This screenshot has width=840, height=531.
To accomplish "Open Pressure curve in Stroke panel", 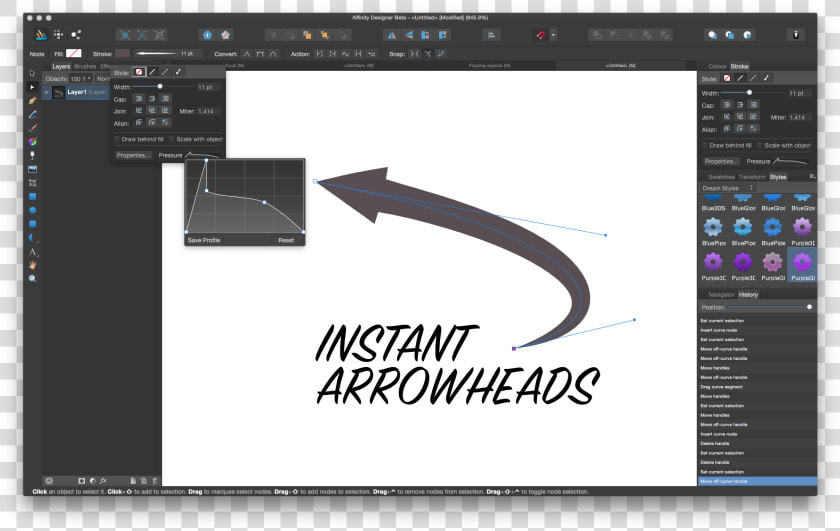I will (790, 161).
